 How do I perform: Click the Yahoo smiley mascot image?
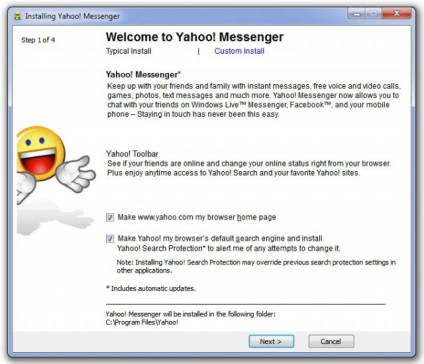click(x=56, y=165)
